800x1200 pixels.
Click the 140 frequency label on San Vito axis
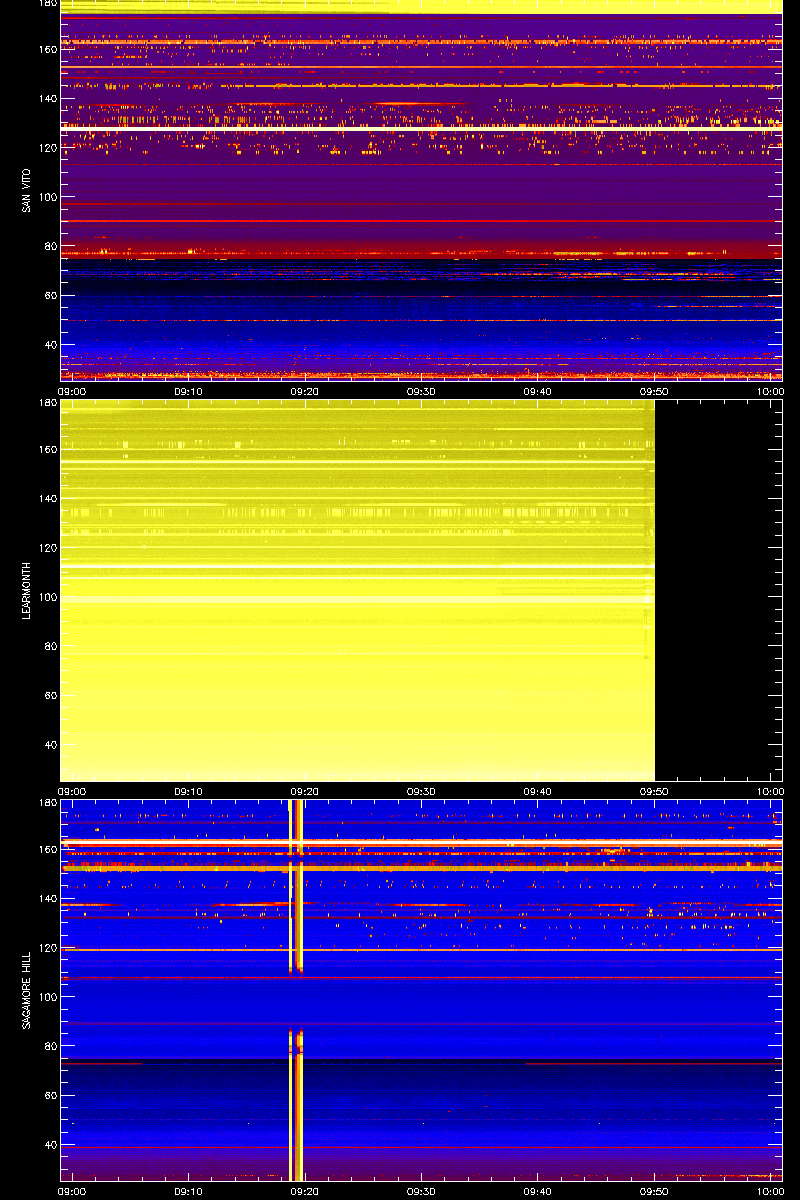[x=47, y=99]
